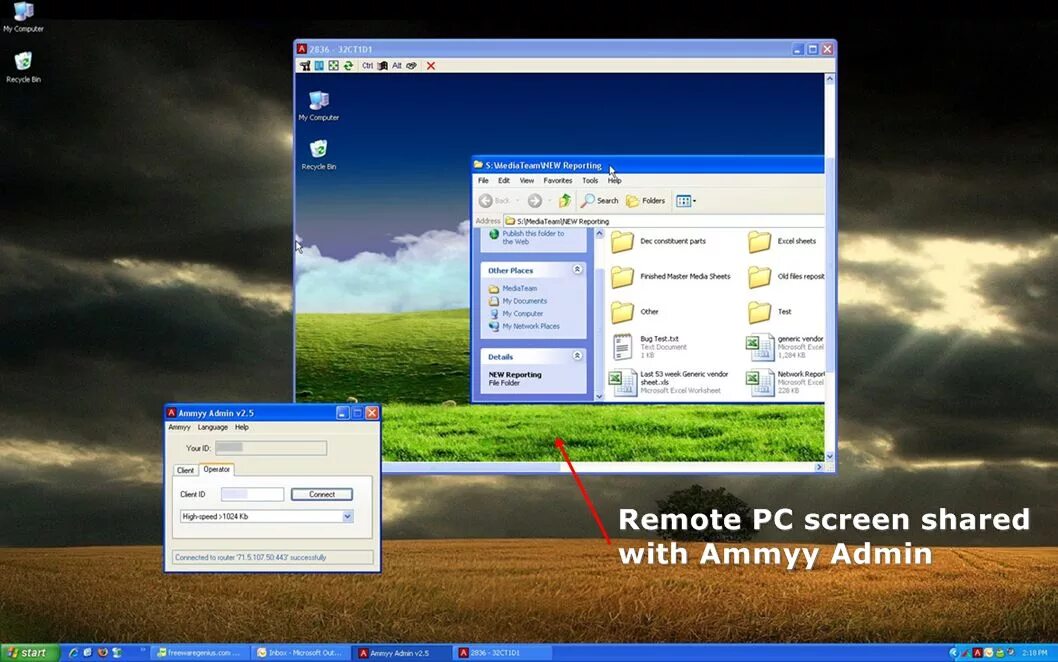This screenshot has width=1058, height=662.
Task: Collapse the Other Places panel
Action: (x=577, y=269)
